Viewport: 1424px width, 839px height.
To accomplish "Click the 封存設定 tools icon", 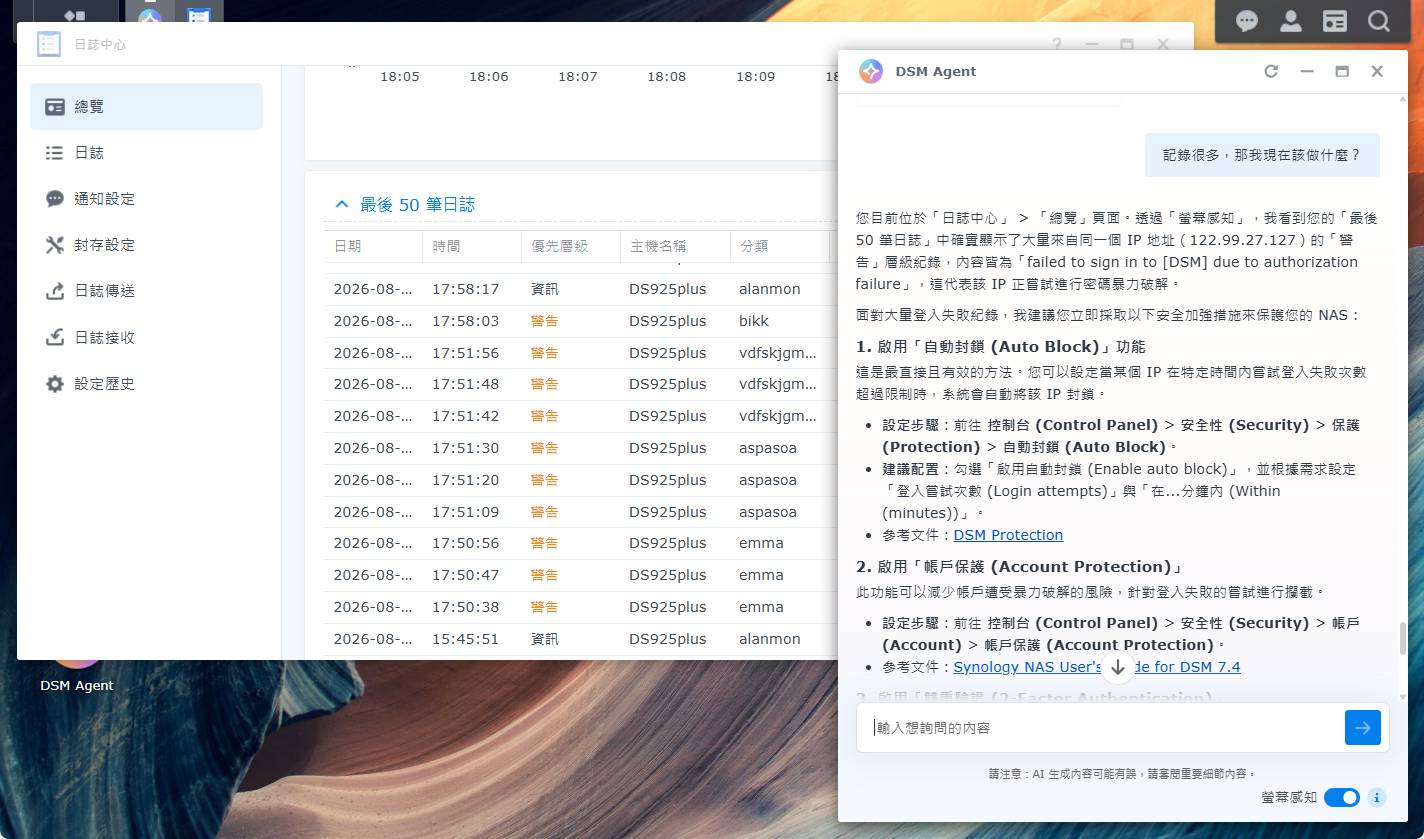I will [x=55, y=245].
